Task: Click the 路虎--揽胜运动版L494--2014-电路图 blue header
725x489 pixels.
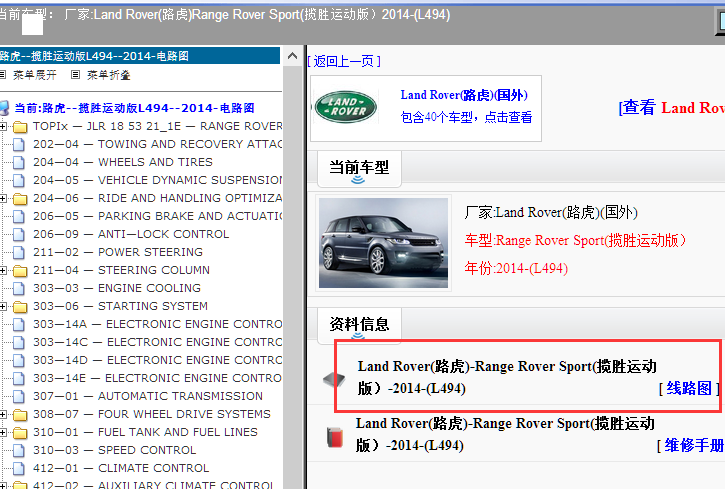Action: coord(140,56)
